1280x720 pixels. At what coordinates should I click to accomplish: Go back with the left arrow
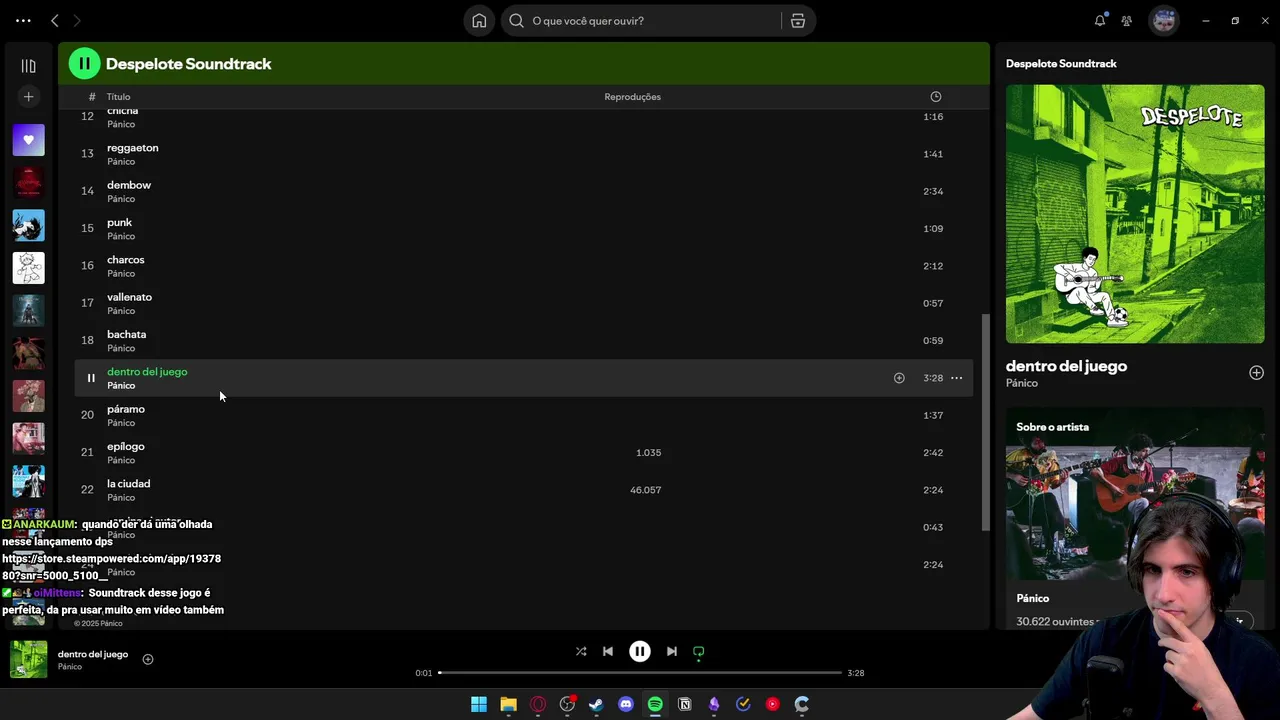click(55, 20)
